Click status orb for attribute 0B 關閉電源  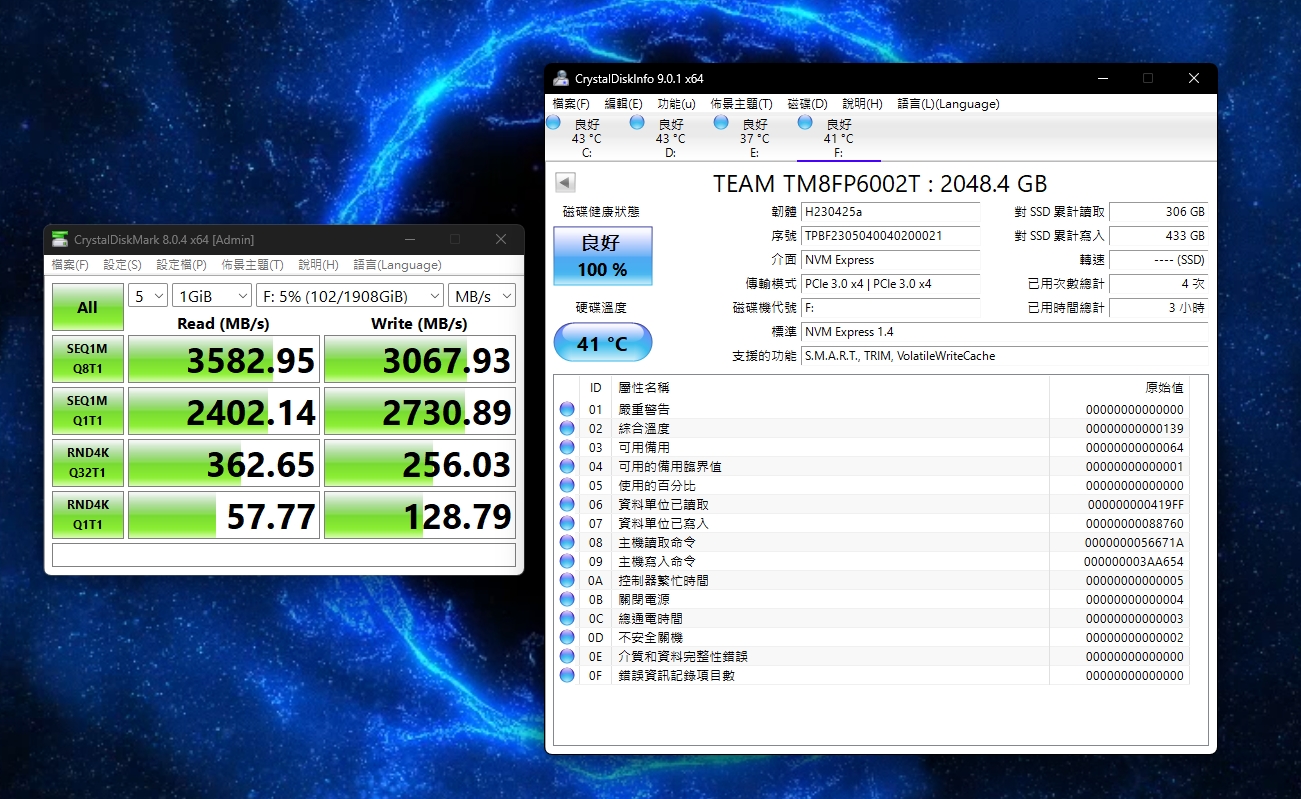point(567,599)
